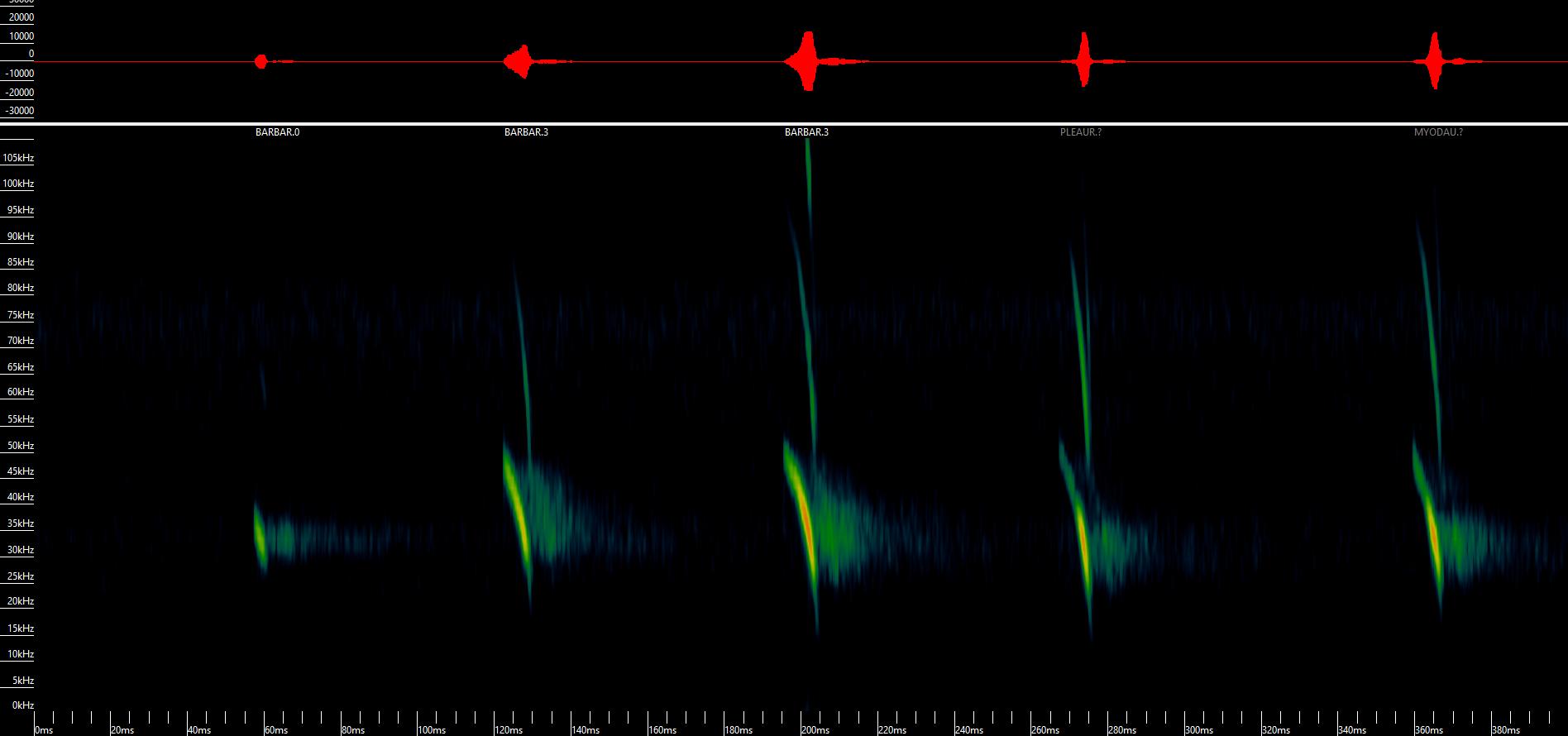Click the first small red waveform pulse
This screenshot has width=1568, height=736.
(x=261, y=61)
